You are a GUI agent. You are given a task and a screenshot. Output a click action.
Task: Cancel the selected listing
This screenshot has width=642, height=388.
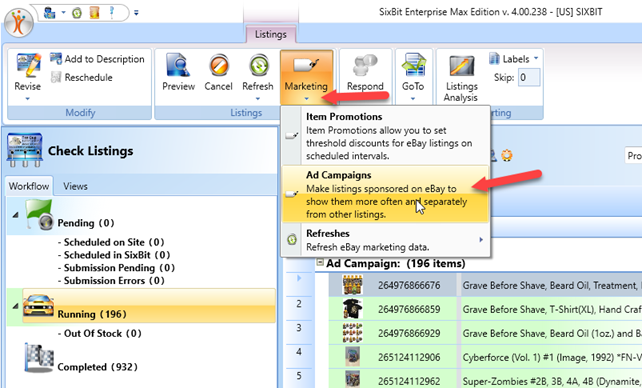point(218,72)
